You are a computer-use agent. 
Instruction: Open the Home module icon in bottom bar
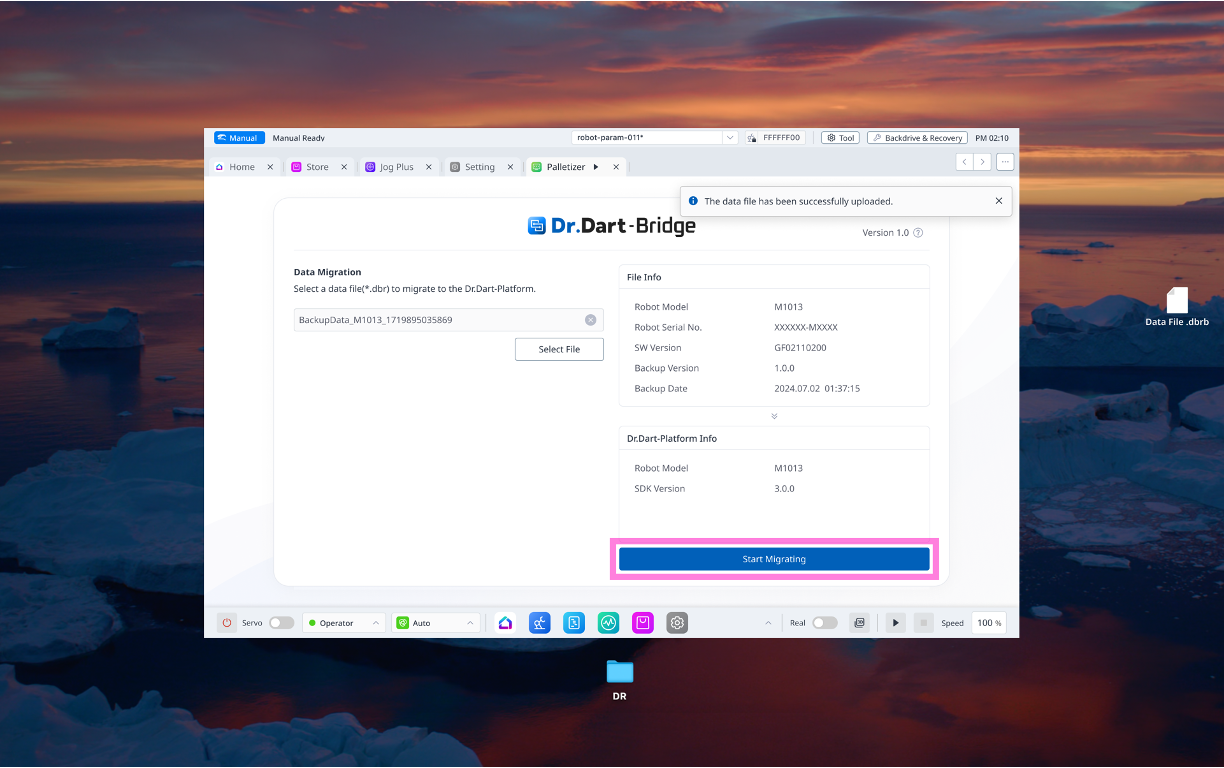coord(505,623)
